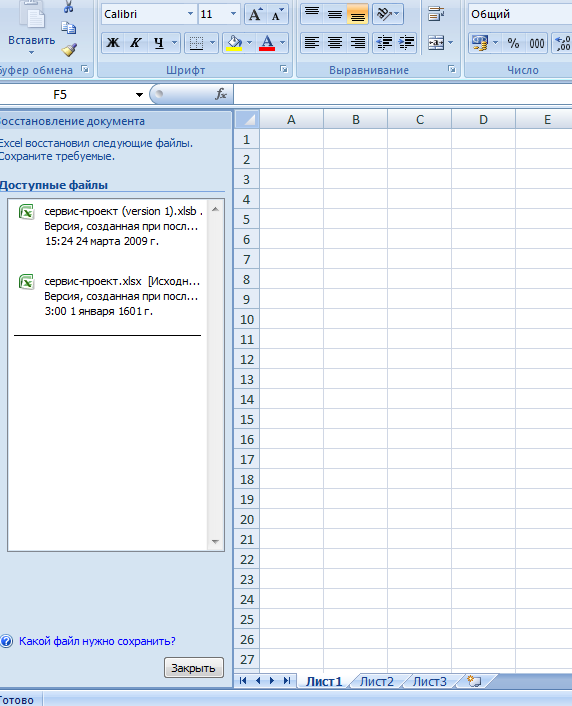Select column B header

point(355,119)
